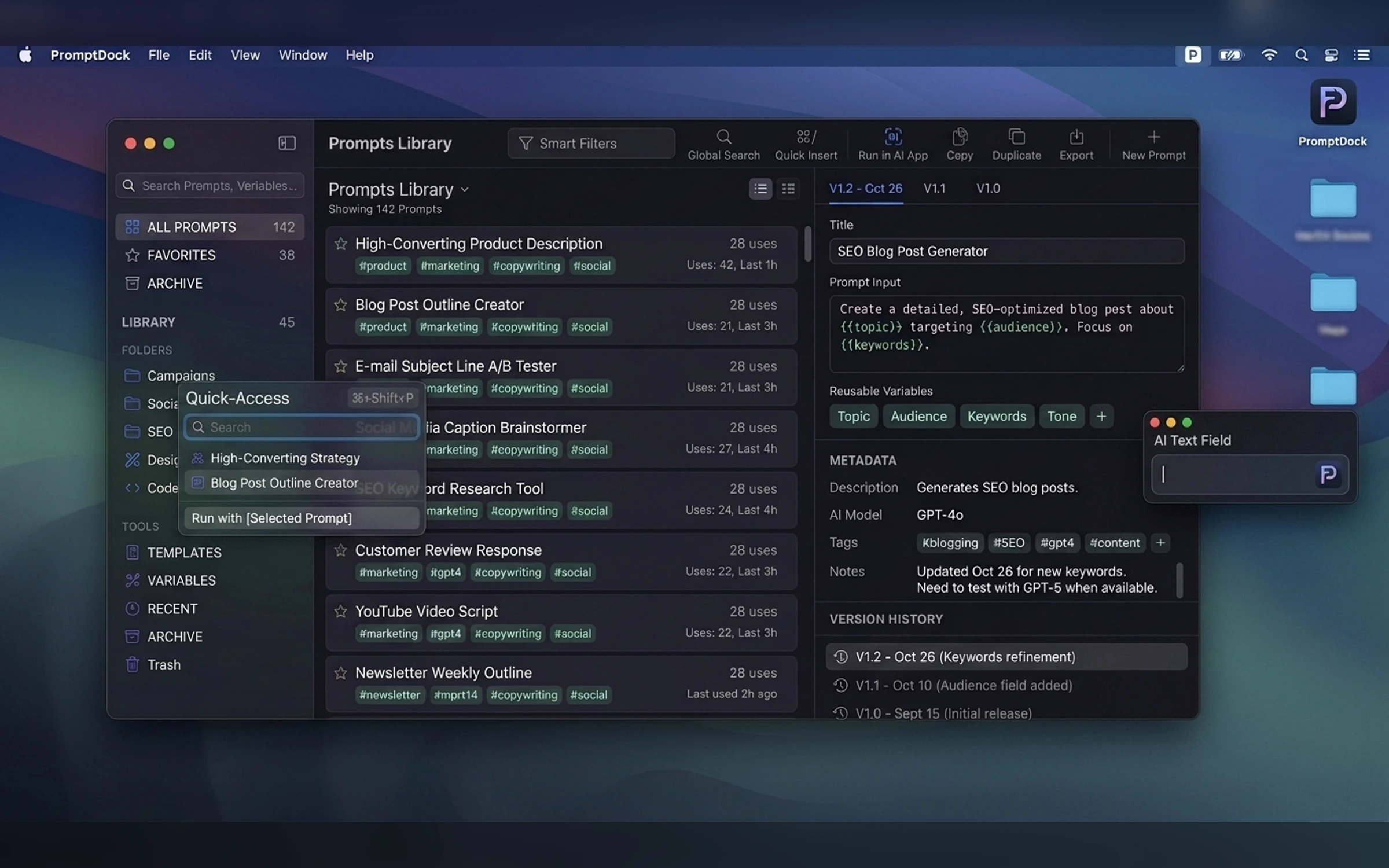Select the Tone variable chip
Viewport: 1389px width, 868px height.
click(1061, 416)
